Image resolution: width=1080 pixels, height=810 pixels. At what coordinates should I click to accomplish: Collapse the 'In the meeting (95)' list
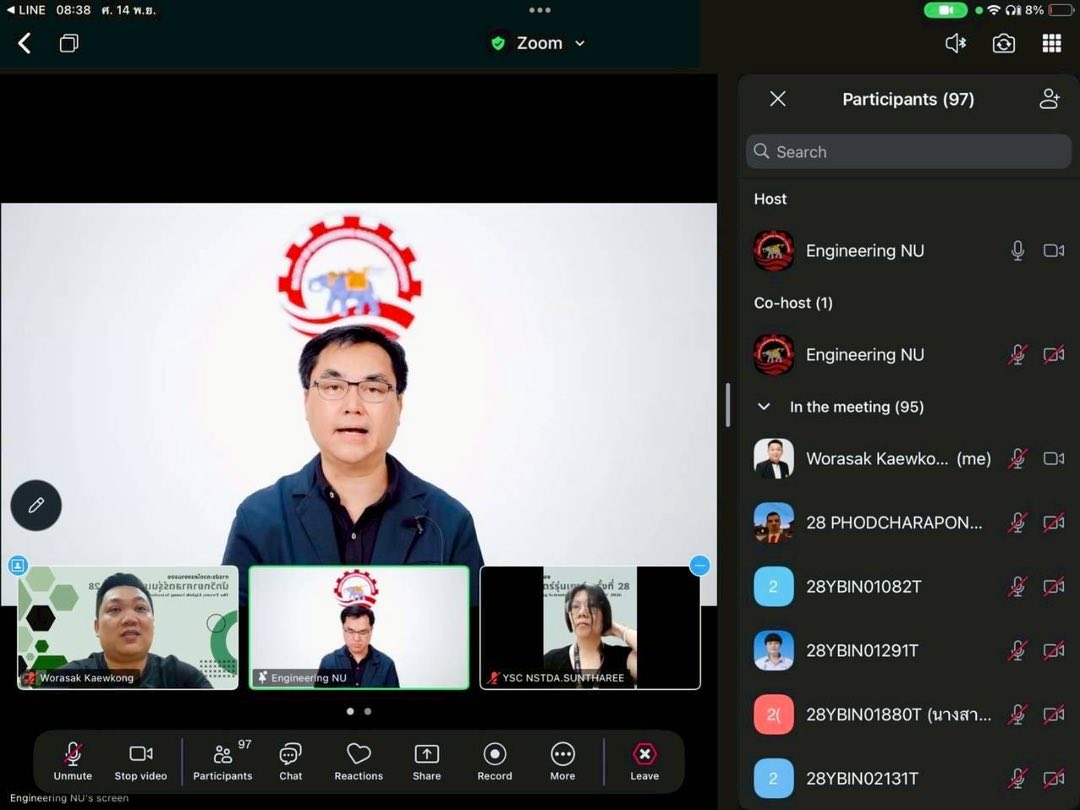coord(765,407)
